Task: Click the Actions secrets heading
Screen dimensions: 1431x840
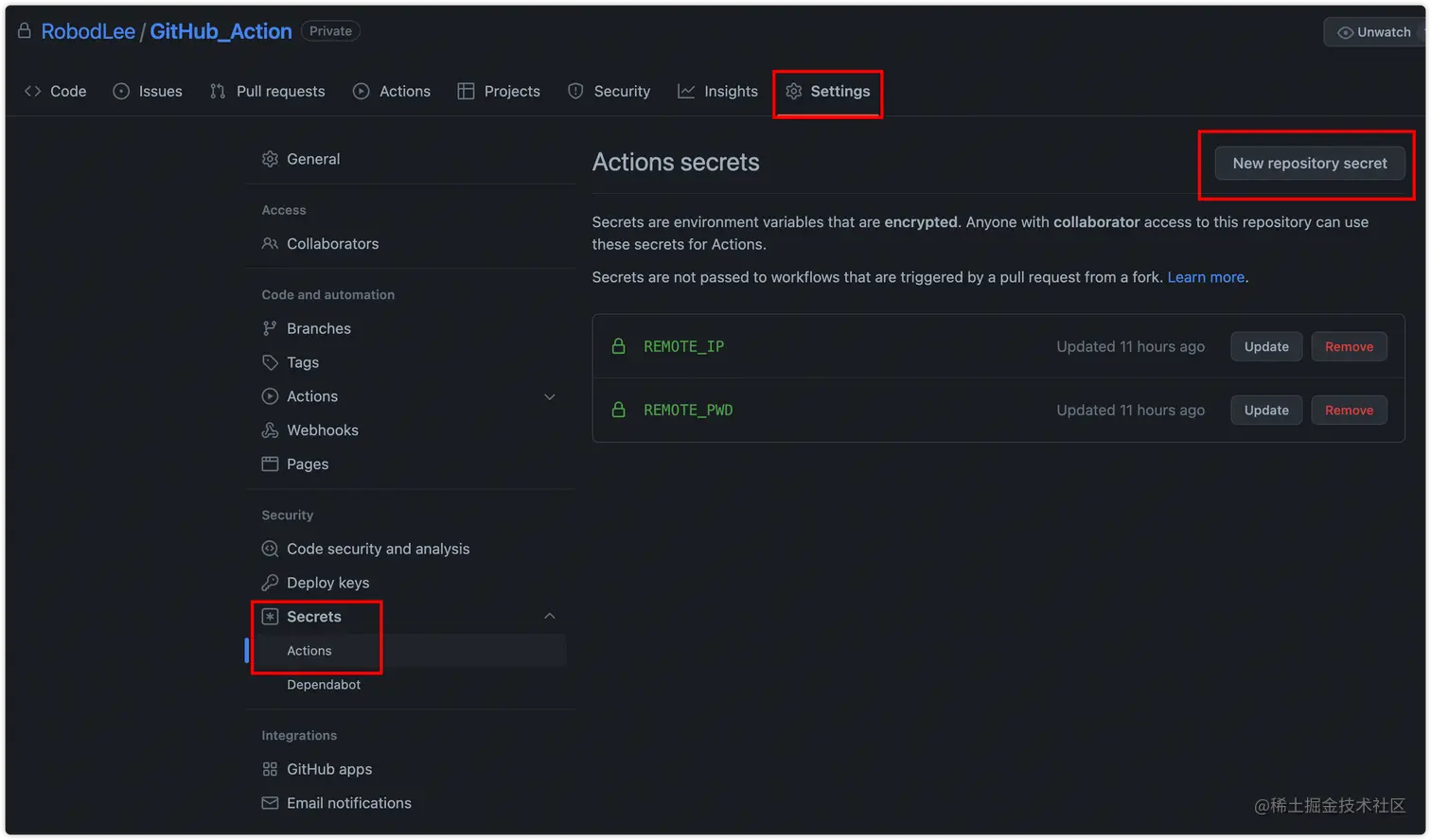Action: [x=676, y=163]
